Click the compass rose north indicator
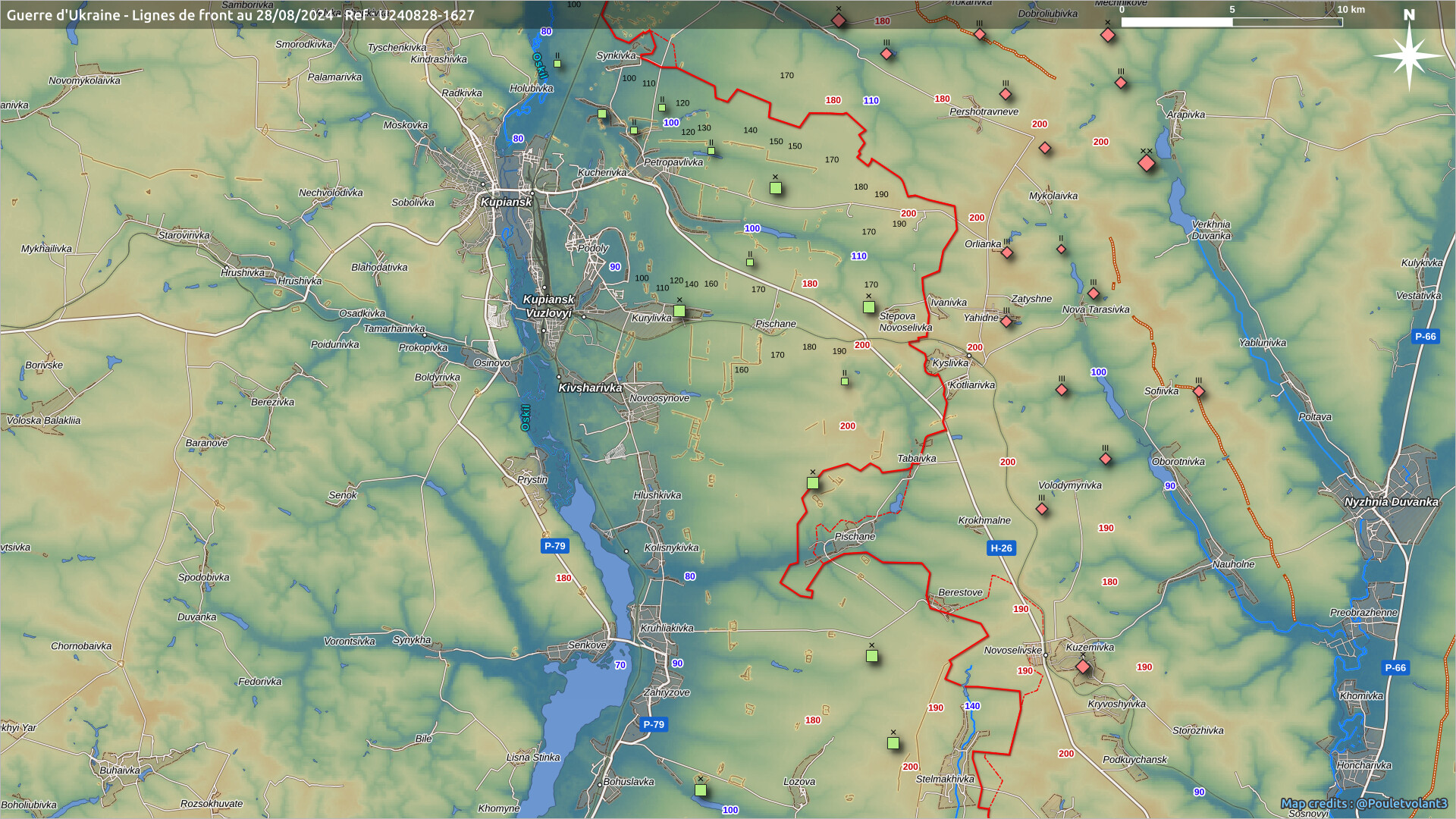The width and height of the screenshot is (1456, 819). pos(1409,55)
